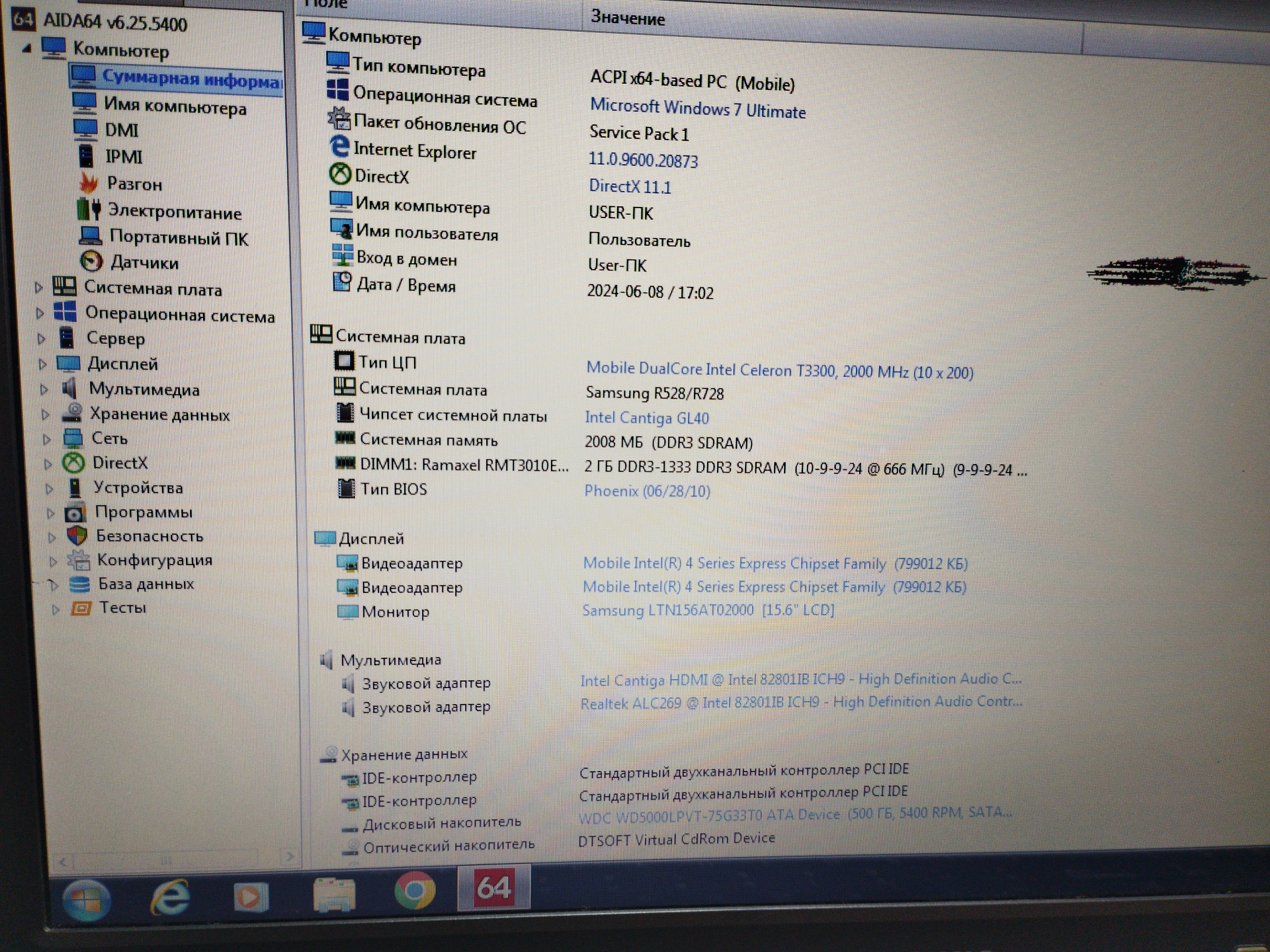
Task: Expand the Системная плата tree node
Action: [x=38, y=288]
